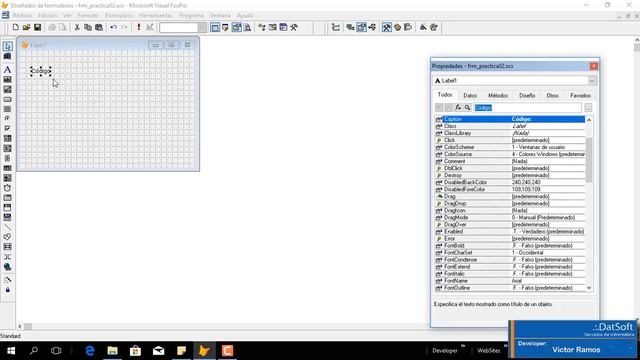Select the Line control tool
This screenshot has width=640, height=360.
coord(7,227)
